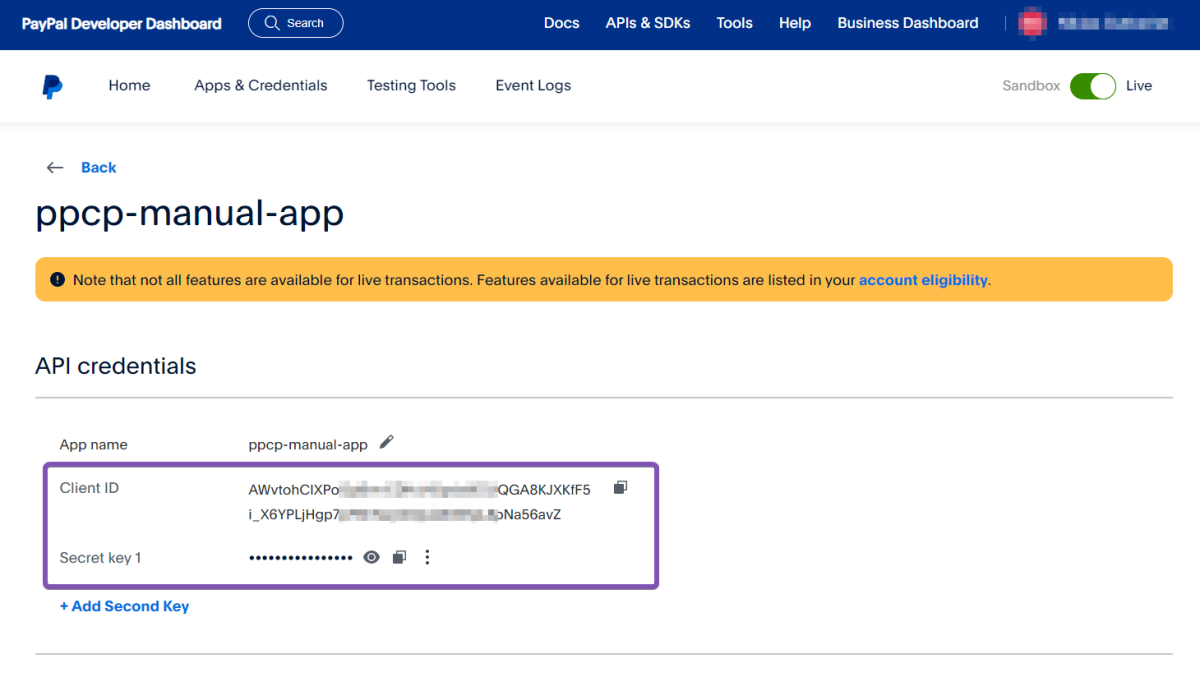Click the back arrow icon
1200x677 pixels.
[55, 168]
